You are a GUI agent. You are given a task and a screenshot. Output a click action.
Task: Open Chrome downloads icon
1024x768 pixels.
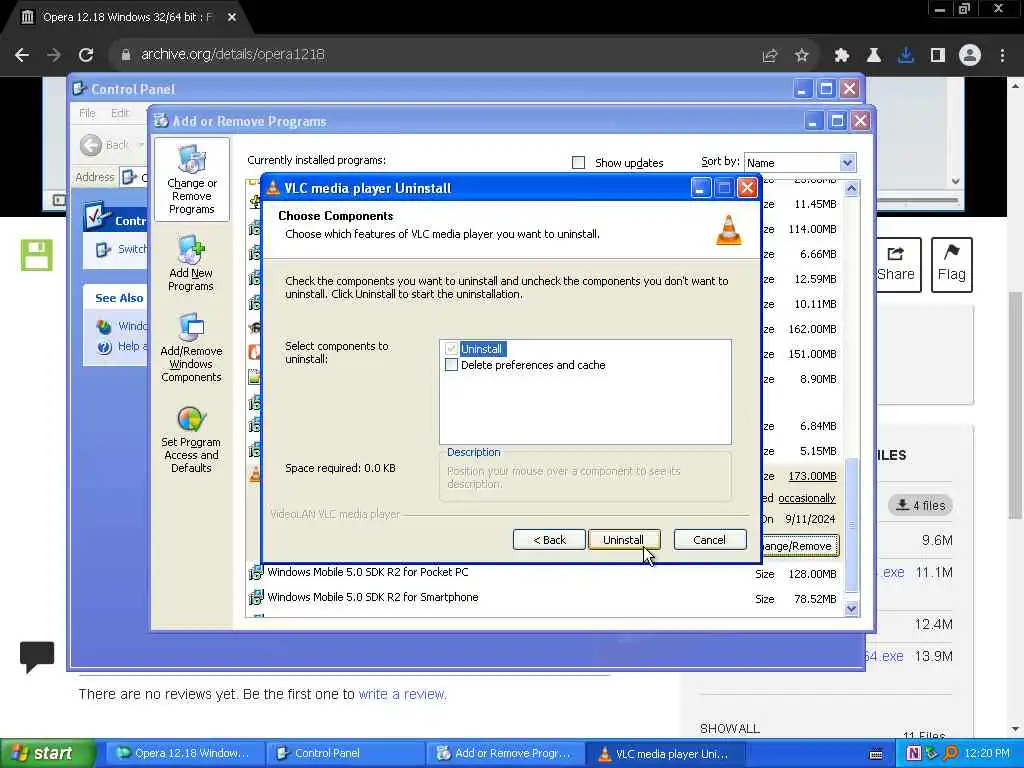click(x=906, y=55)
